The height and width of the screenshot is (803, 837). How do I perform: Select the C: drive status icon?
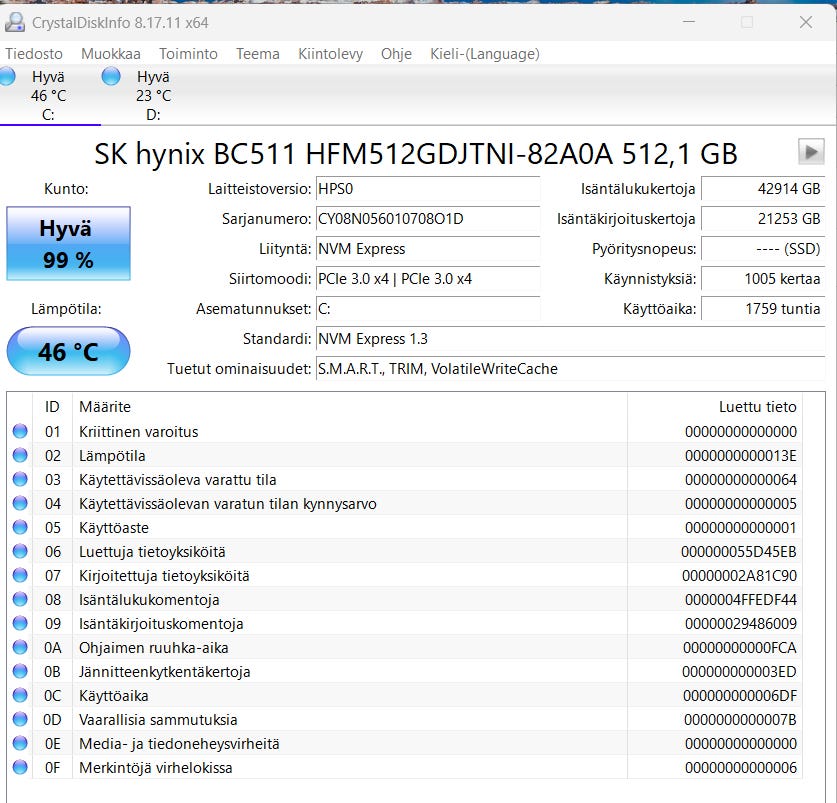tap(6, 77)
